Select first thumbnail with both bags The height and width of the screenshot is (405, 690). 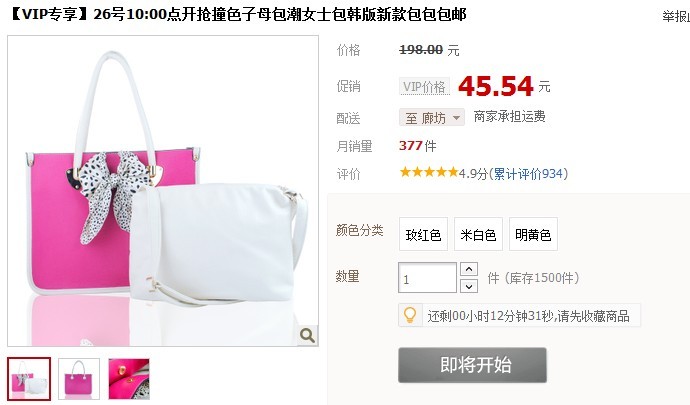(x=29, y=379)
